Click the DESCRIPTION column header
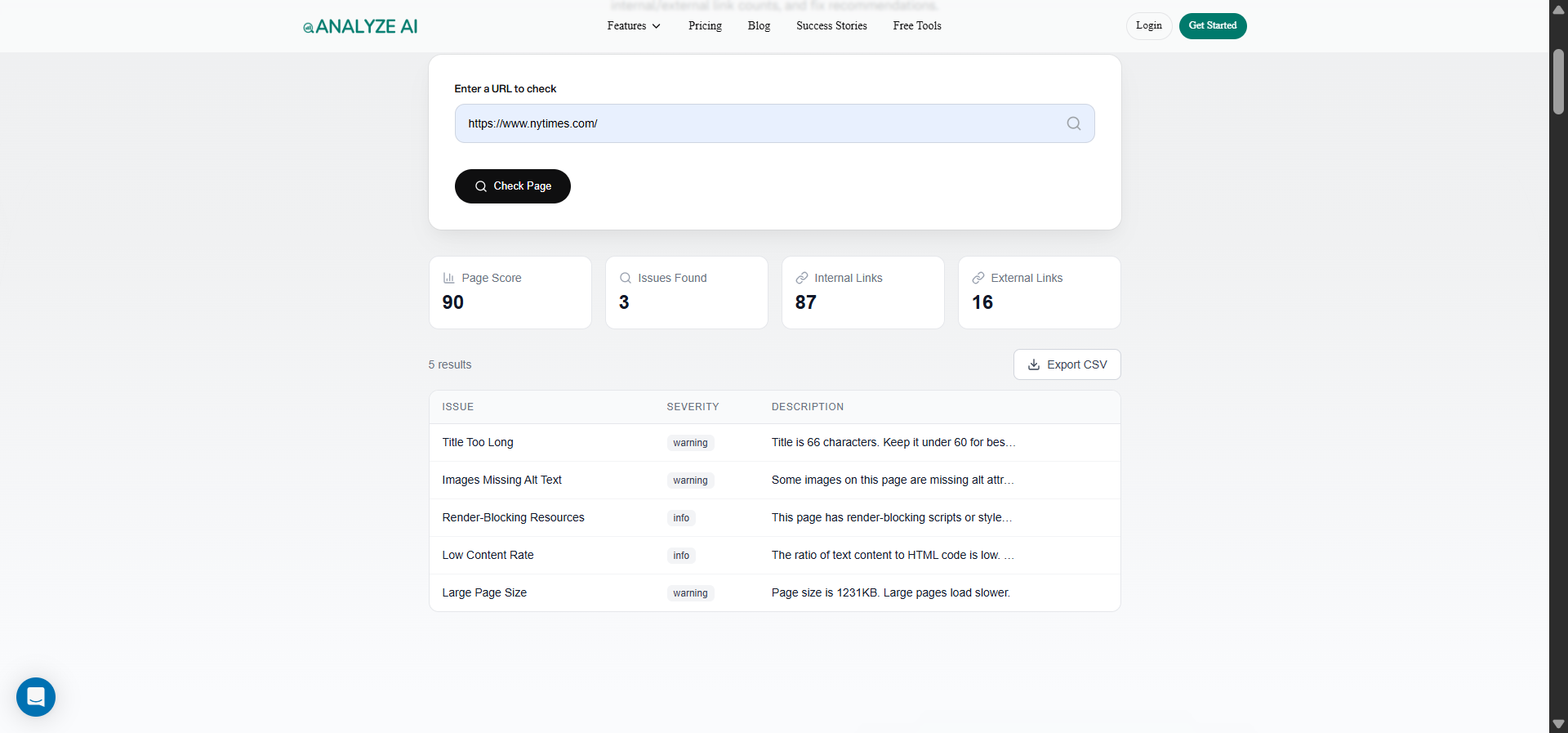This screenshot has height=733, width=1568. pyautogui.click(x=808, y=407)
